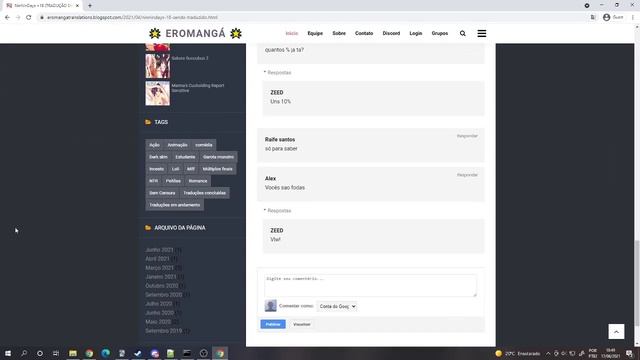Select the Traduções em andamento tag

175,205
